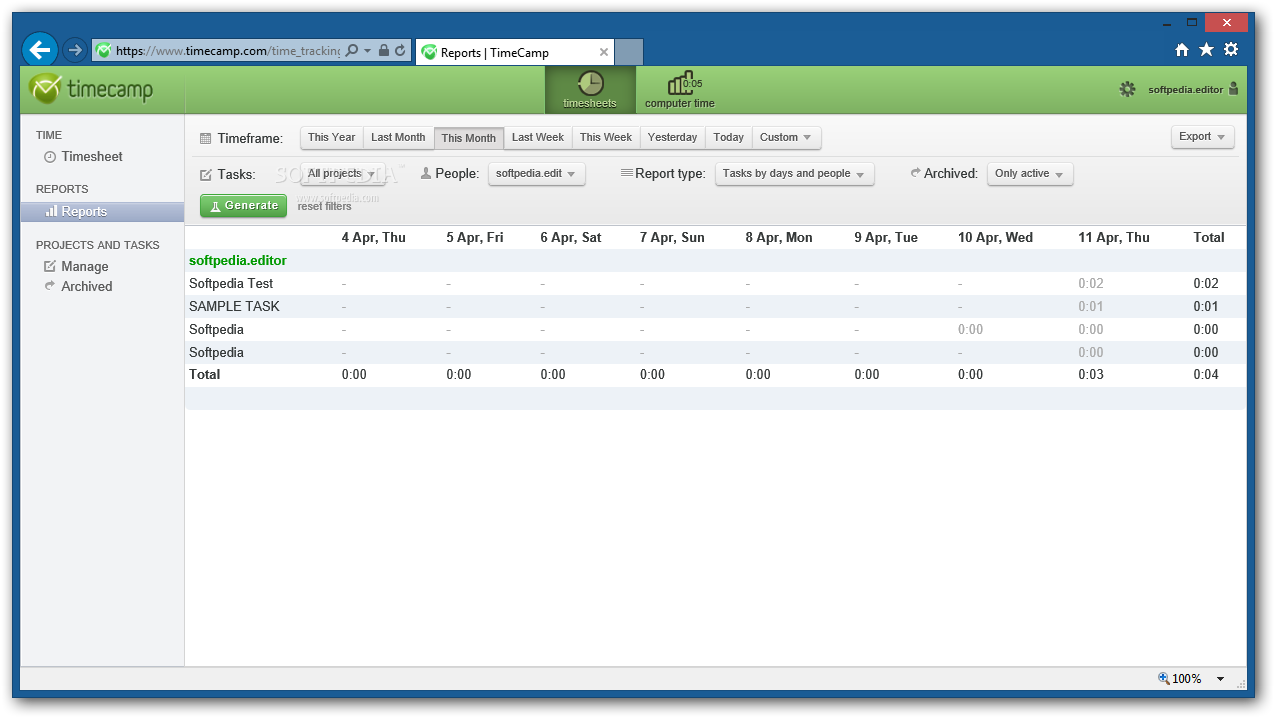Open browser tools gear icon
The width and height of the screenshot is (1275, 718).
pos(1231,49)
